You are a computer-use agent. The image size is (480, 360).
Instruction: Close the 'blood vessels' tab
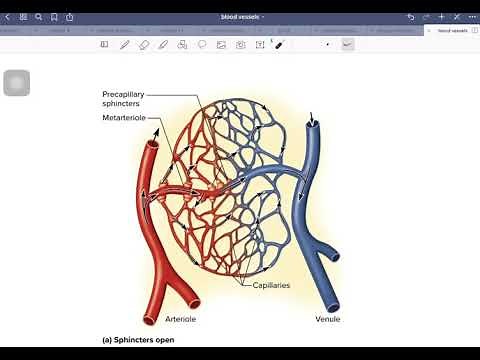pos(429,31)
